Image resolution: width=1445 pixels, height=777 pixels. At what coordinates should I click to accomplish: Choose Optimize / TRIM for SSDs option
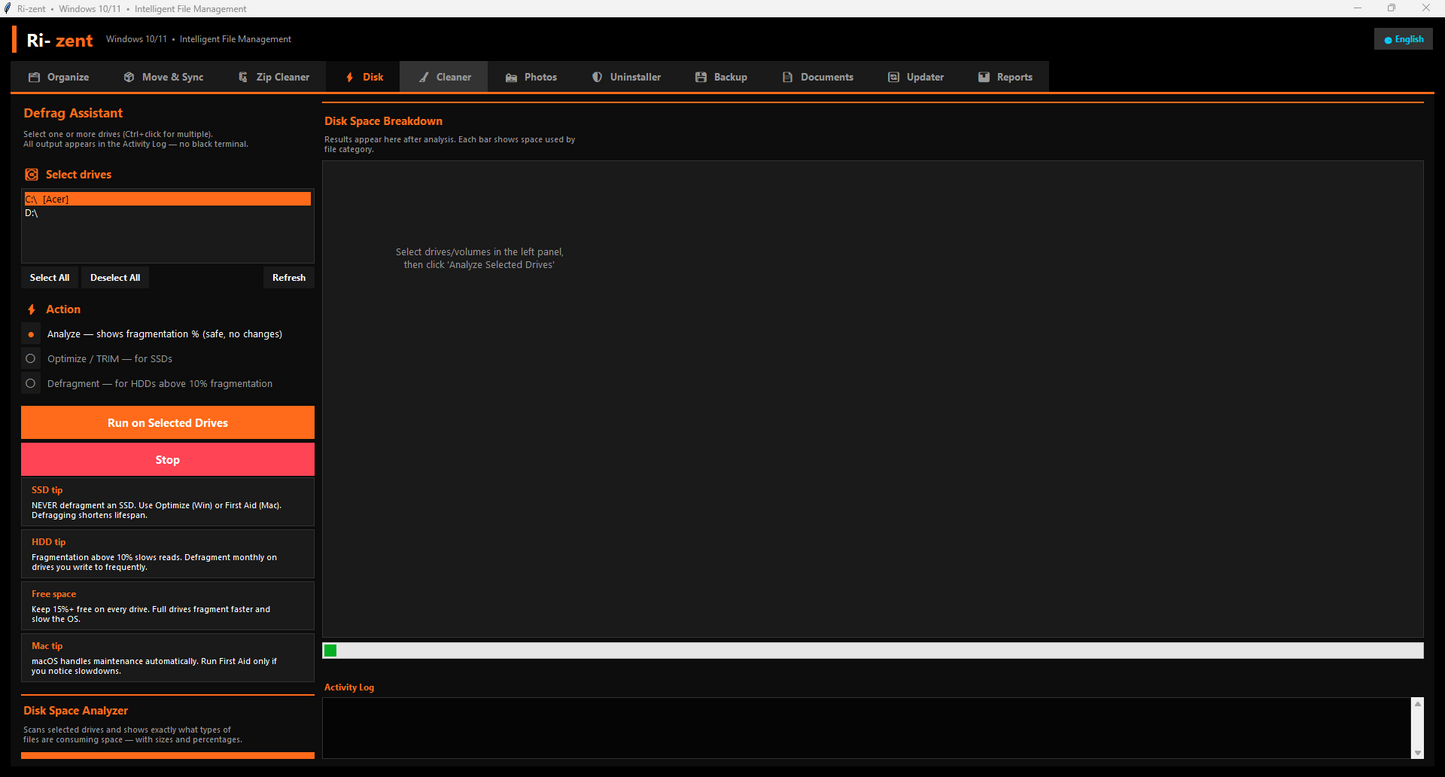click(x=32, y=358)
